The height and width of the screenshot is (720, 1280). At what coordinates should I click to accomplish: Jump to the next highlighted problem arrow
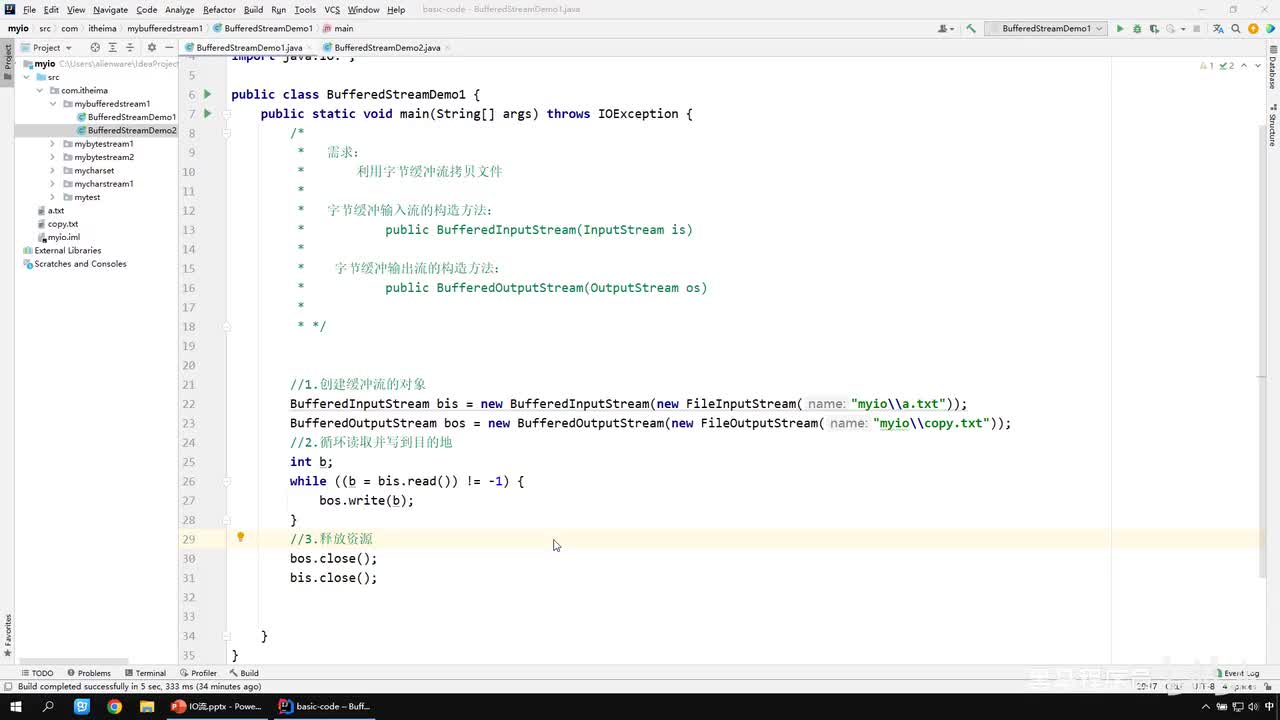[x=1256, y=66]
